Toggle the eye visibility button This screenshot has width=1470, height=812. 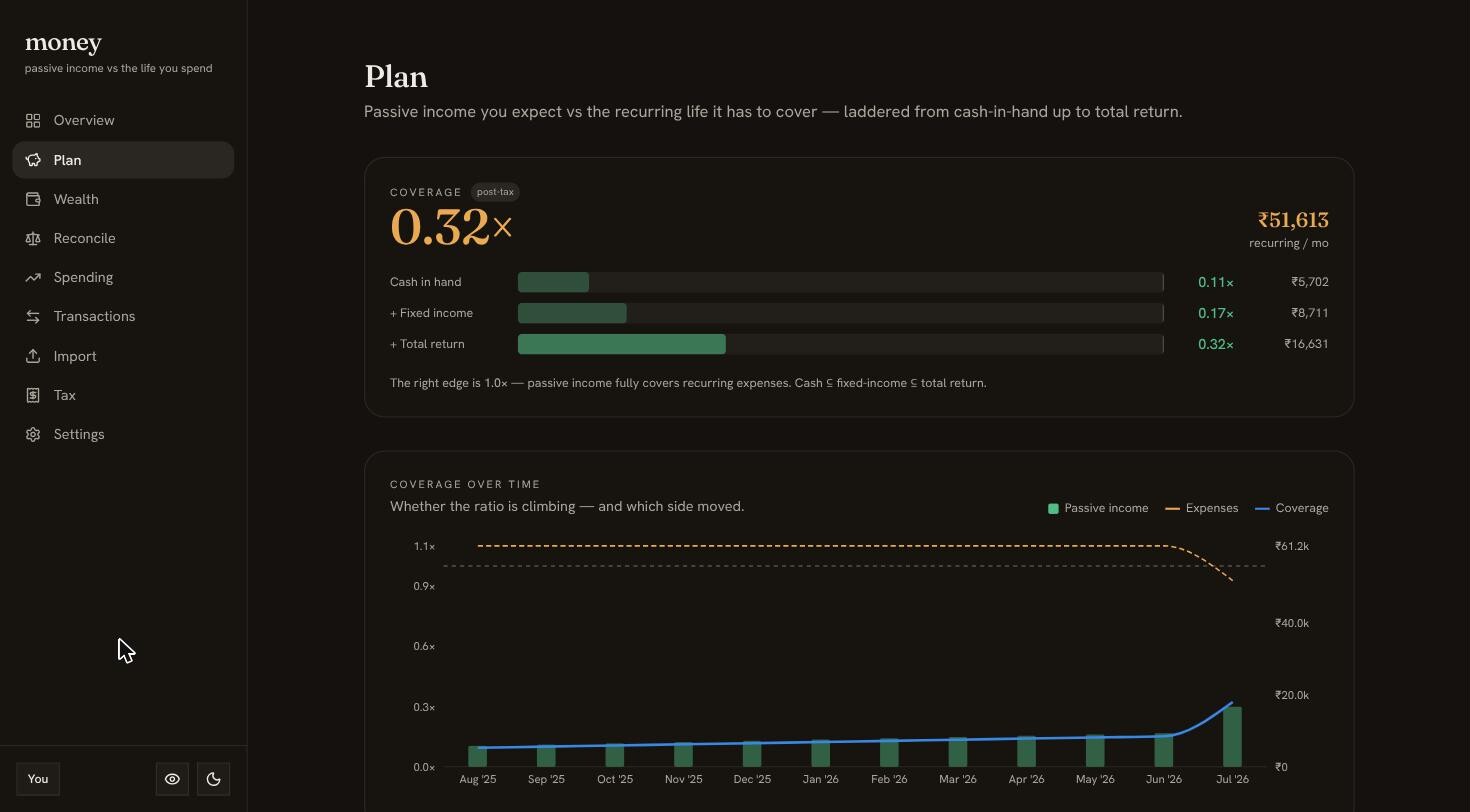172,779
